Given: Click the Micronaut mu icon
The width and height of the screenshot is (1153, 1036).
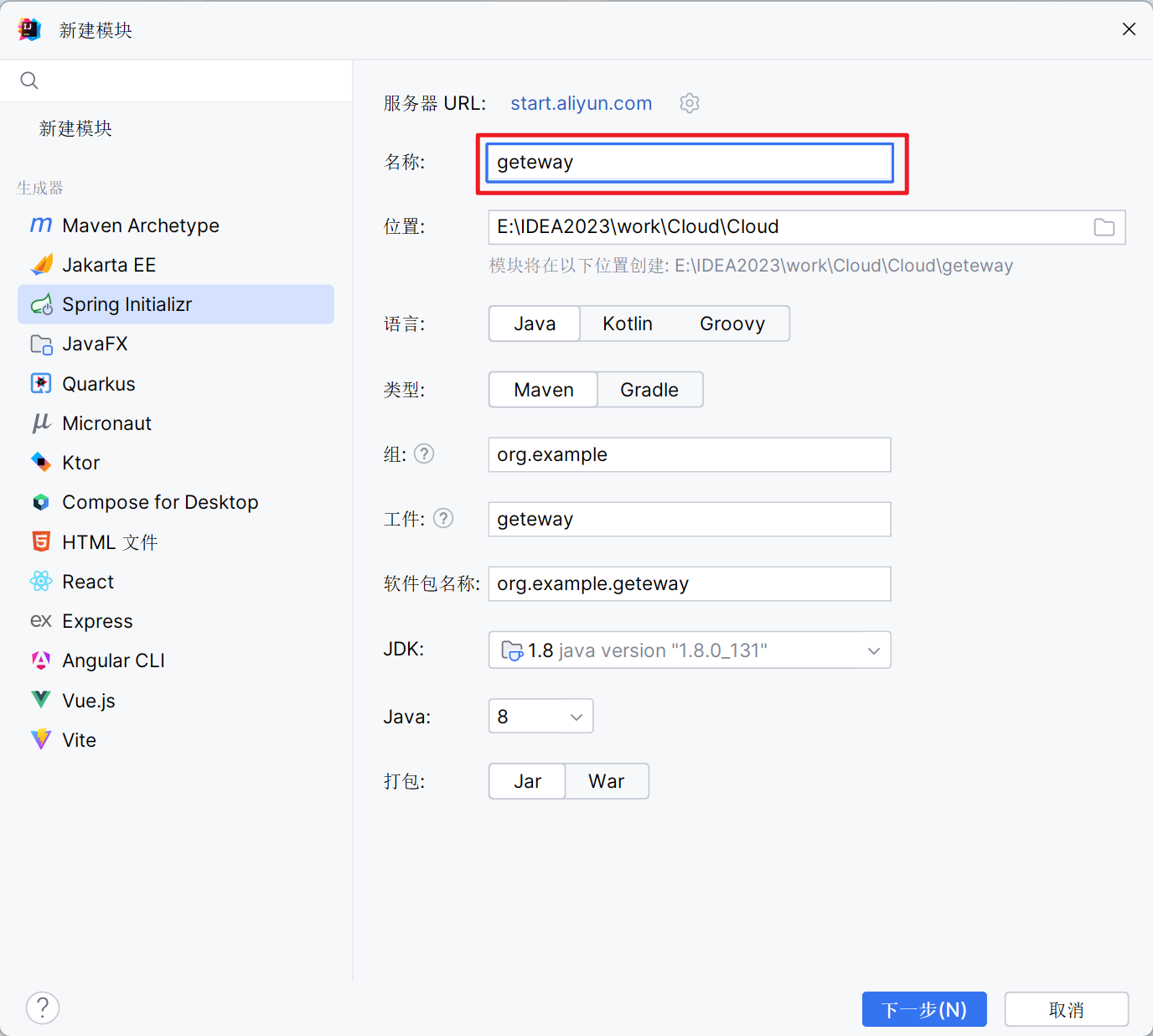Looking at the screenshot, I should [x=41, y=423].
